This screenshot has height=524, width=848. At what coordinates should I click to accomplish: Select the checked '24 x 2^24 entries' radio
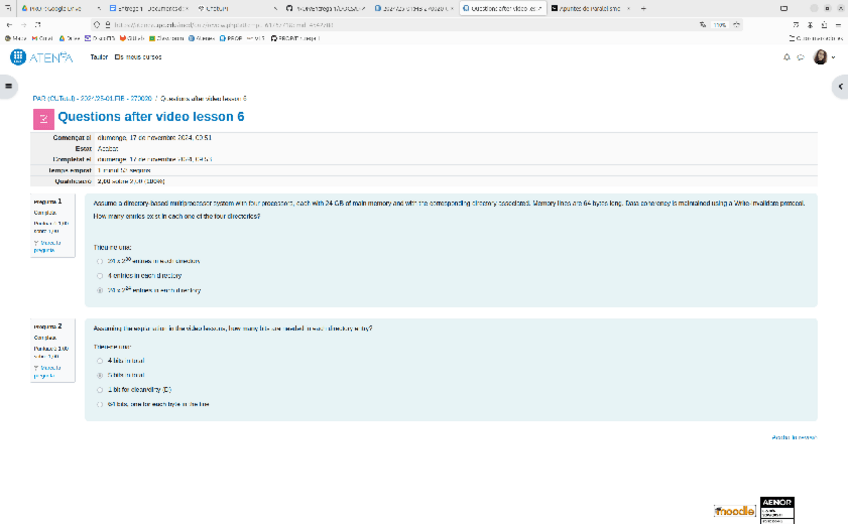(100, 290)
